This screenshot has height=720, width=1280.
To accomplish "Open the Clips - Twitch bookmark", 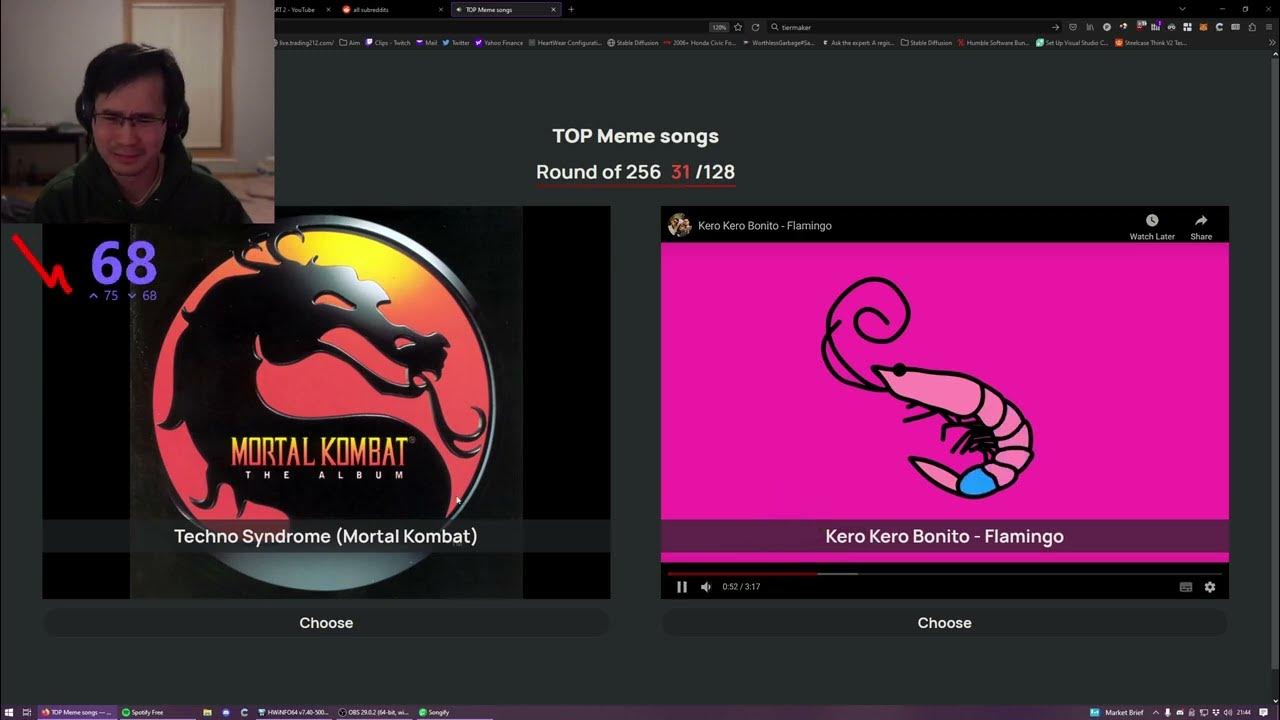I will pyautogui.click(x=388, y=43).
